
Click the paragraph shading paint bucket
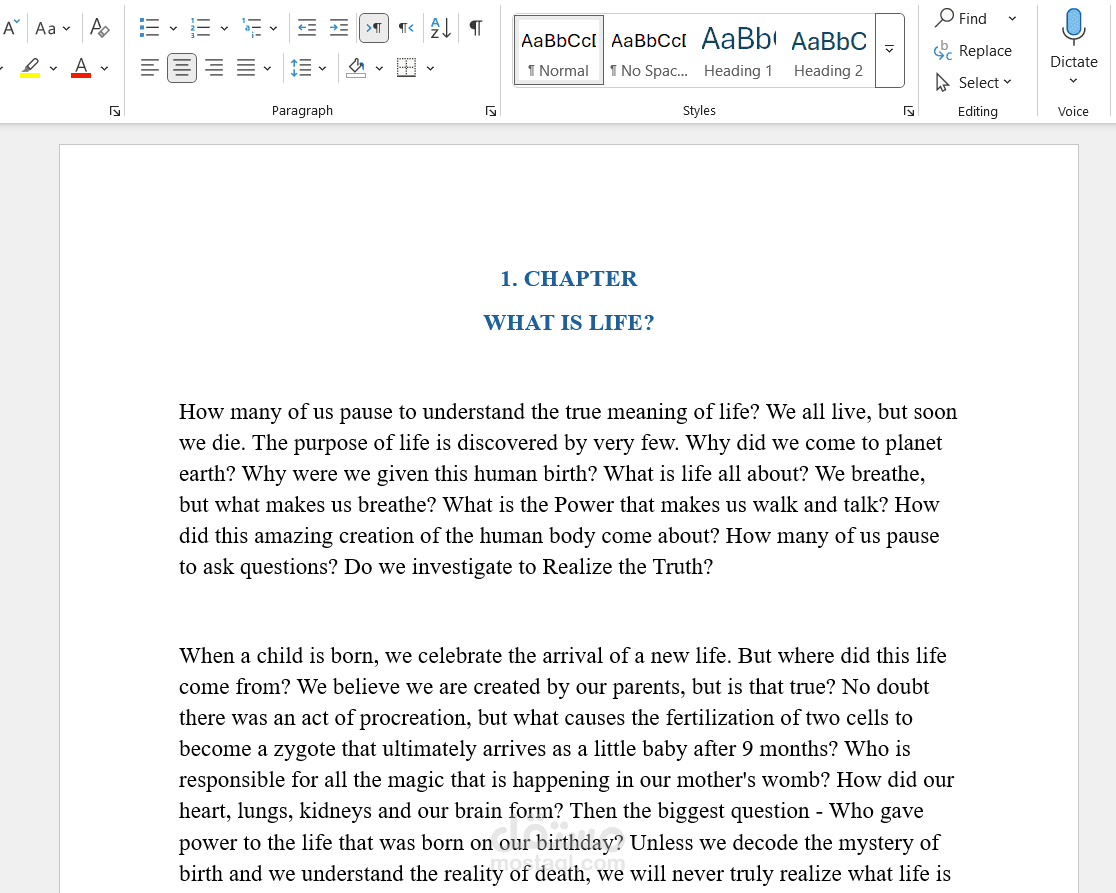[x=356, y=68]
